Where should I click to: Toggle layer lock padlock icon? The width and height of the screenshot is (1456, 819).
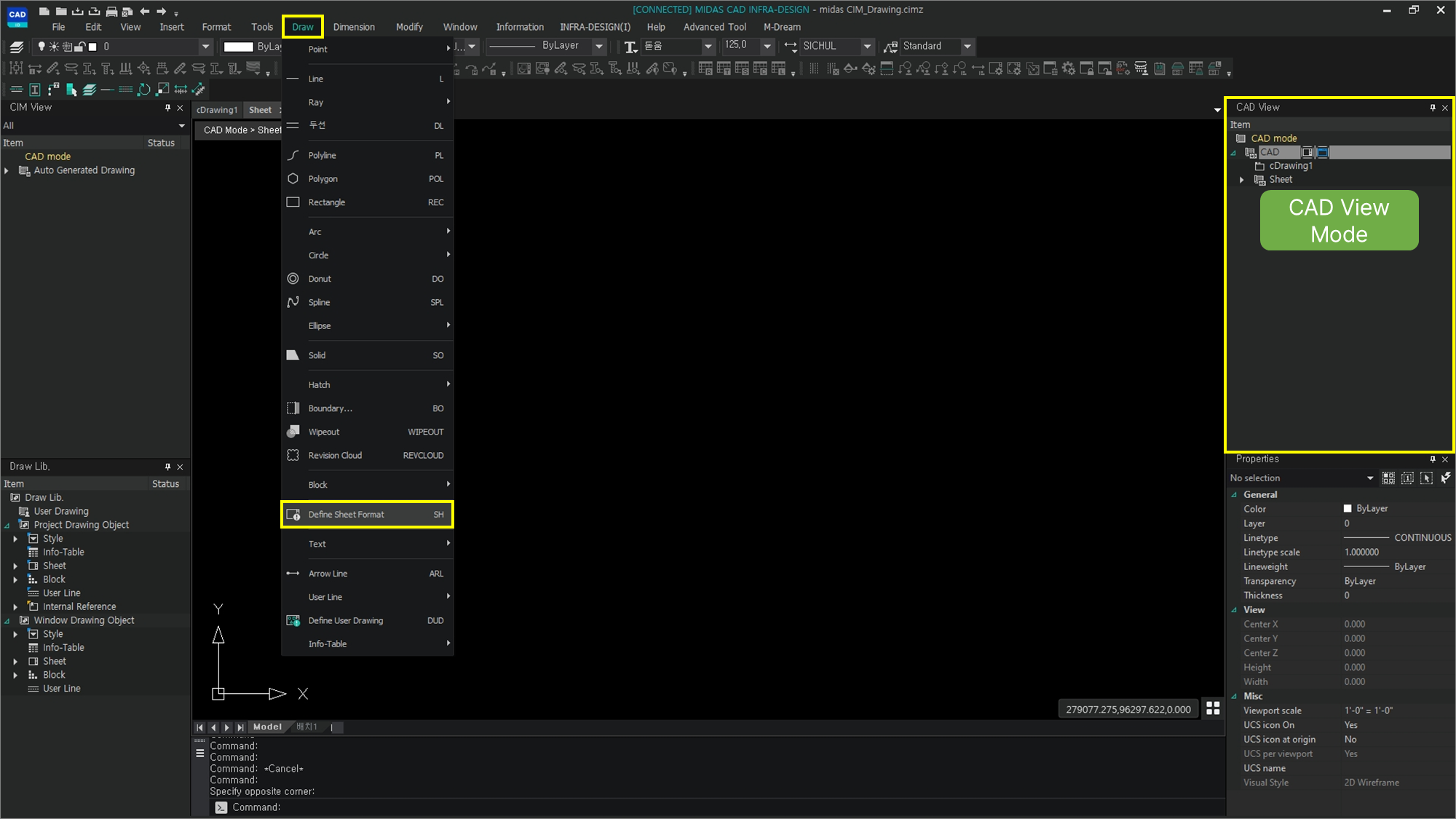click(x=80, y=47)
